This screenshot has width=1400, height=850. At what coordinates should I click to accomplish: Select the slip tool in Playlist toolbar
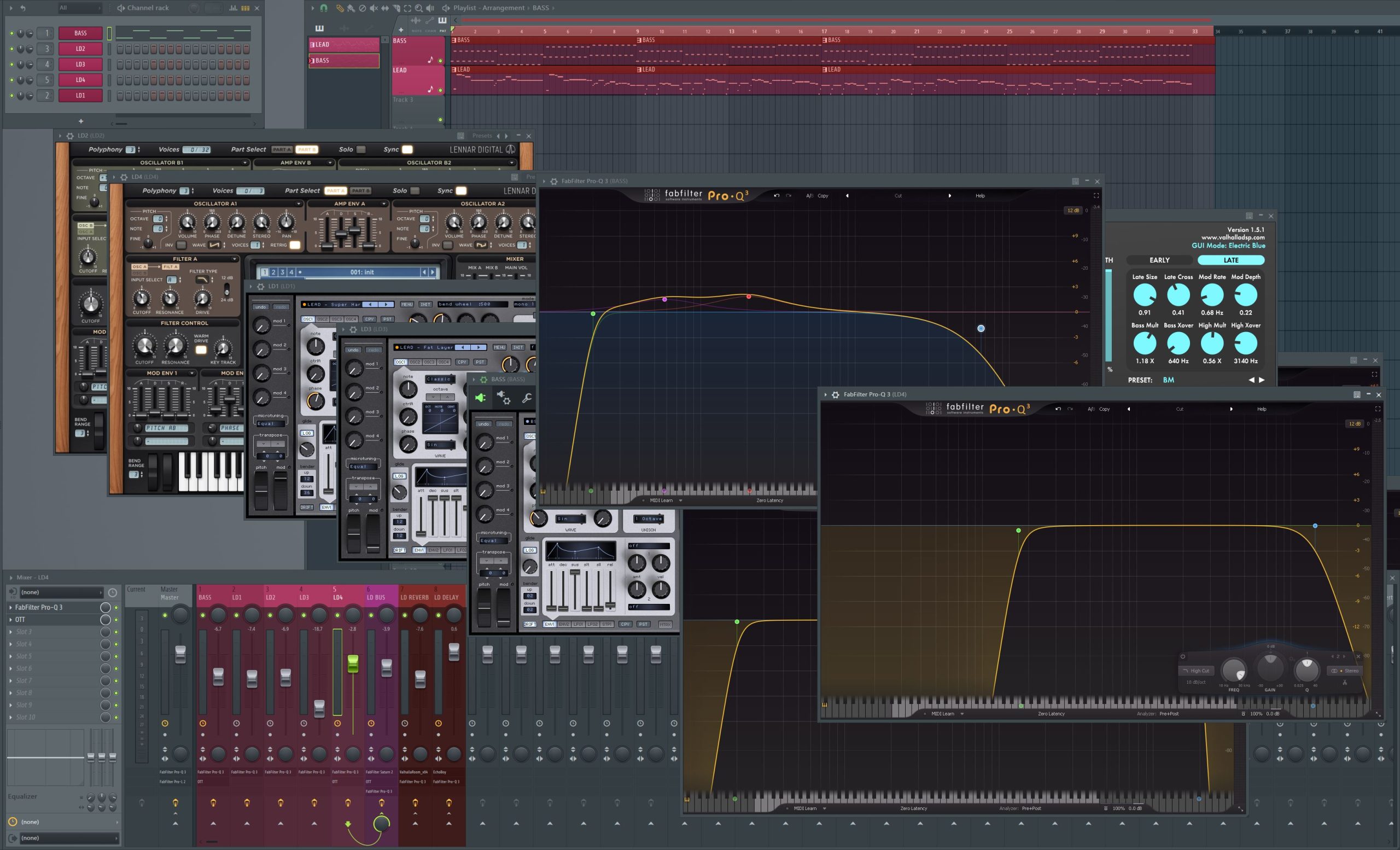coord(385,8)
